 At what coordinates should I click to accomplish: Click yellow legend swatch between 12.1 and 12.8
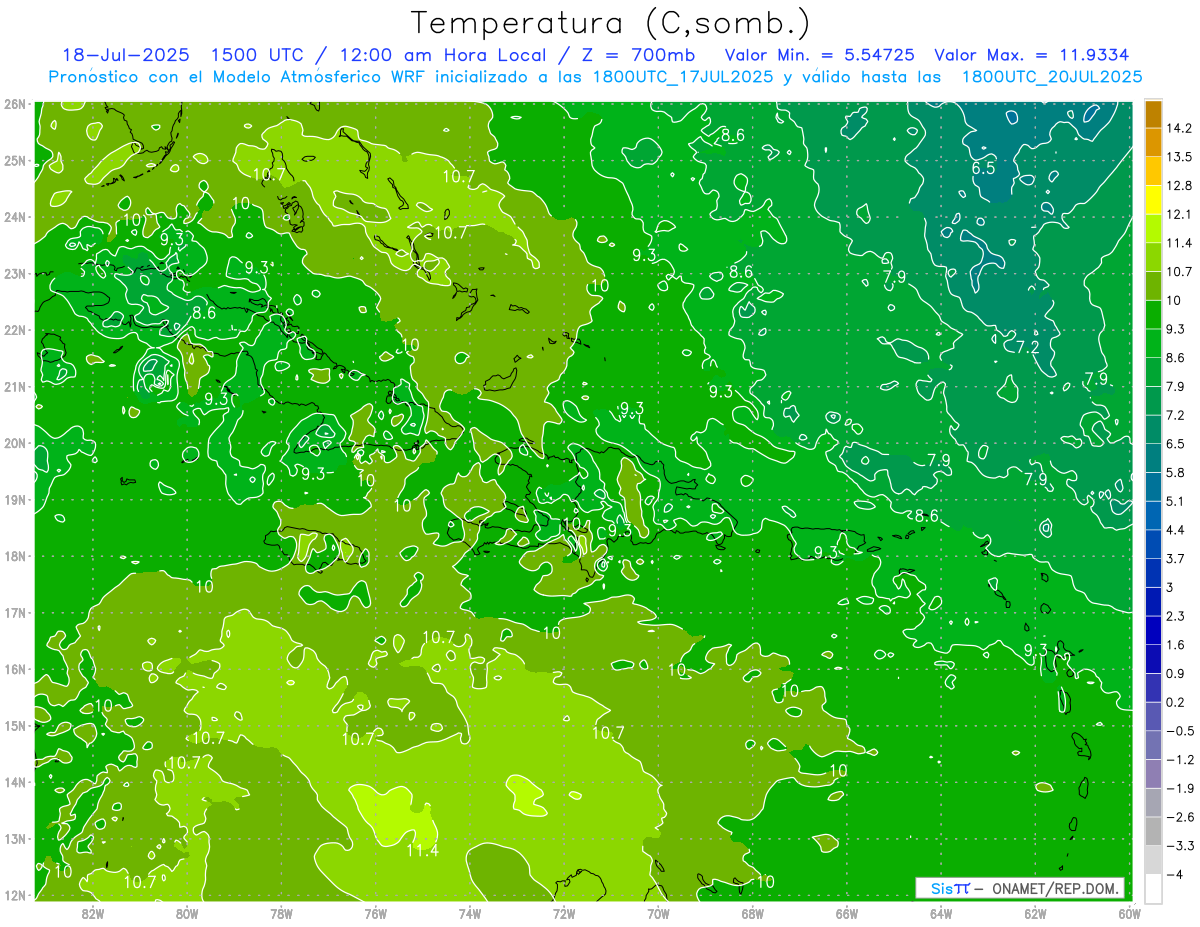1153,199
